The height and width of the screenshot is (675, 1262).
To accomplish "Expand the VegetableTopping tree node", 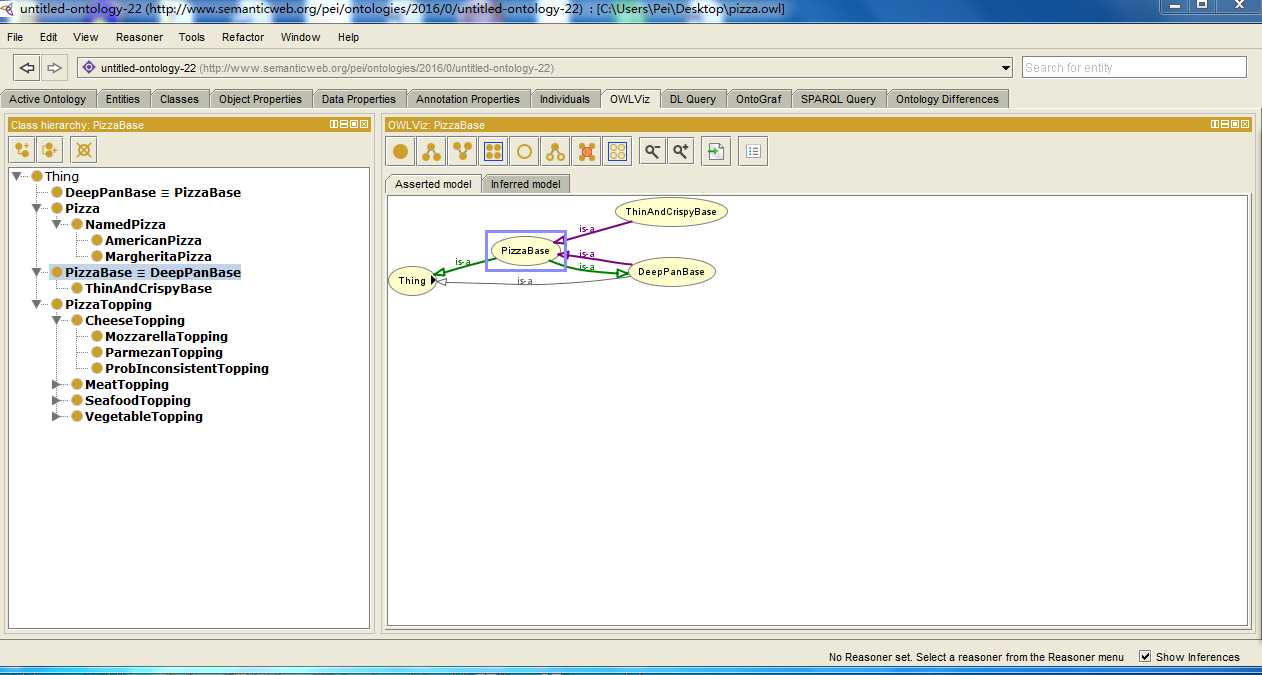I will click(x=57, y=416).
